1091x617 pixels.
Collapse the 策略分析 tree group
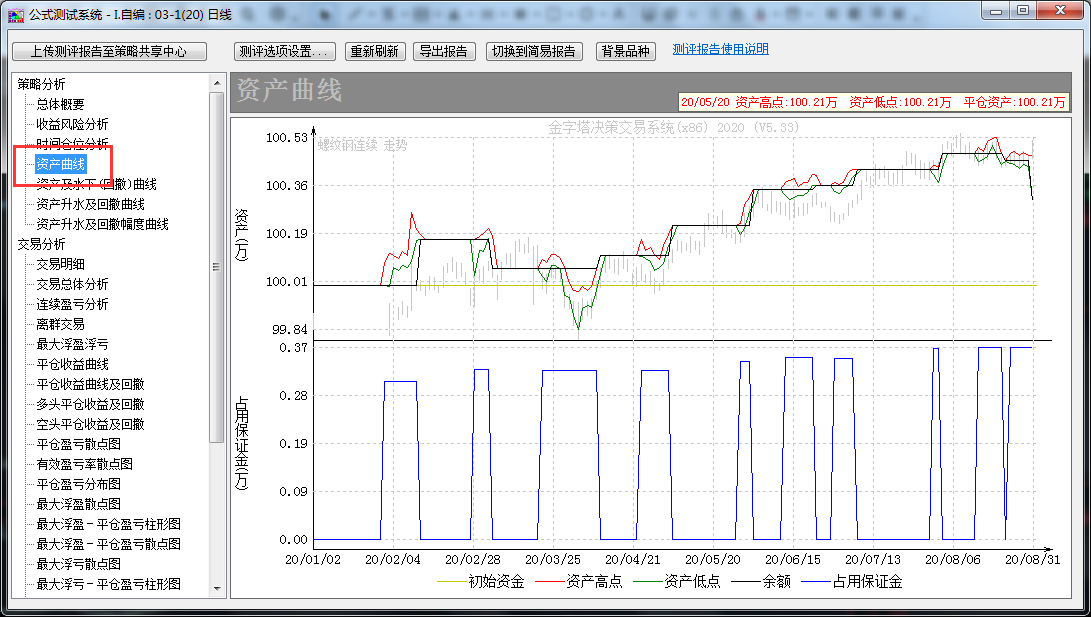coord(42,84)
